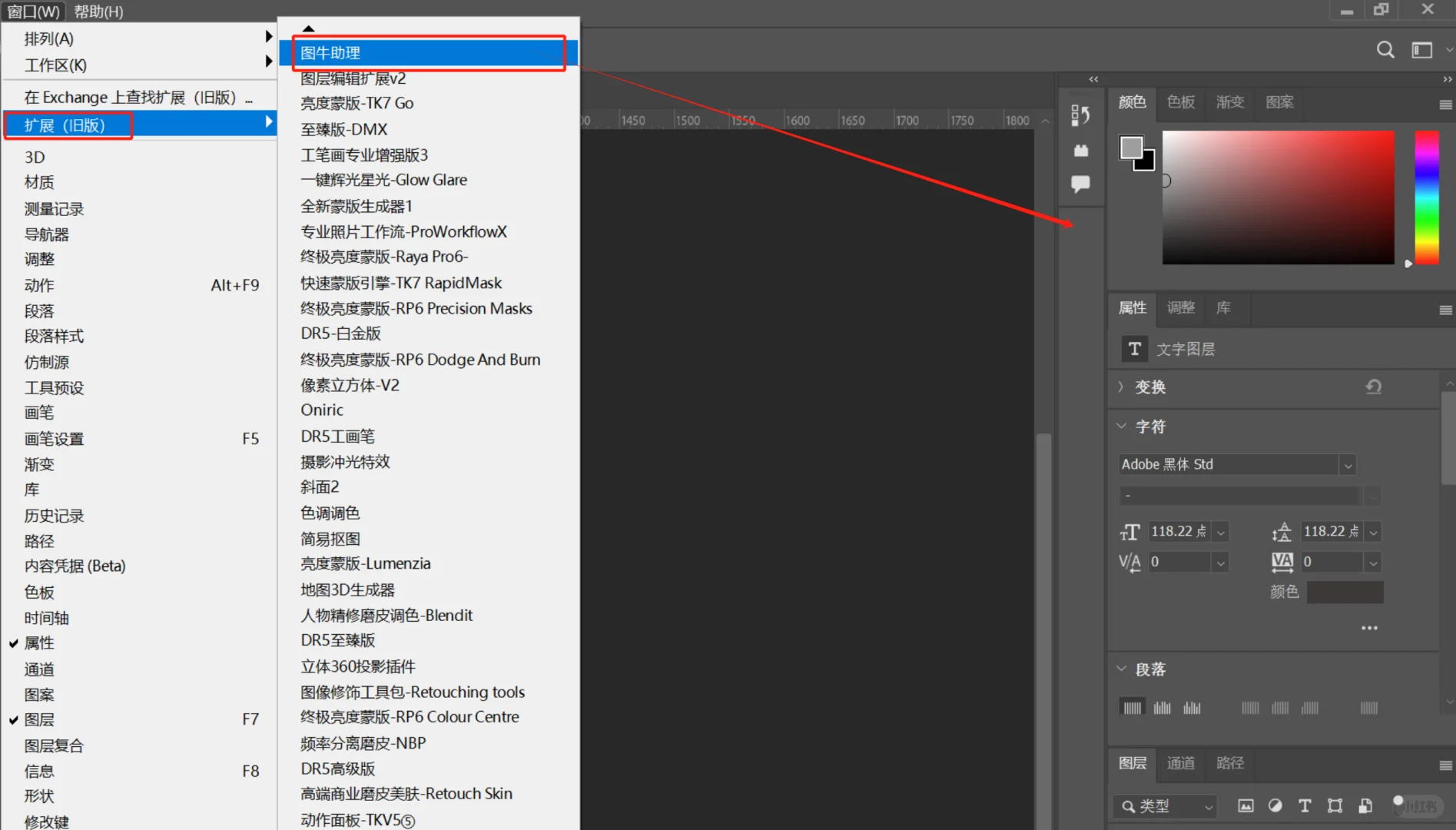Viewport: 1456px width, 830px height.
Task: Select justify last centered paragraph icon
Action: (x=1280, y=708)
